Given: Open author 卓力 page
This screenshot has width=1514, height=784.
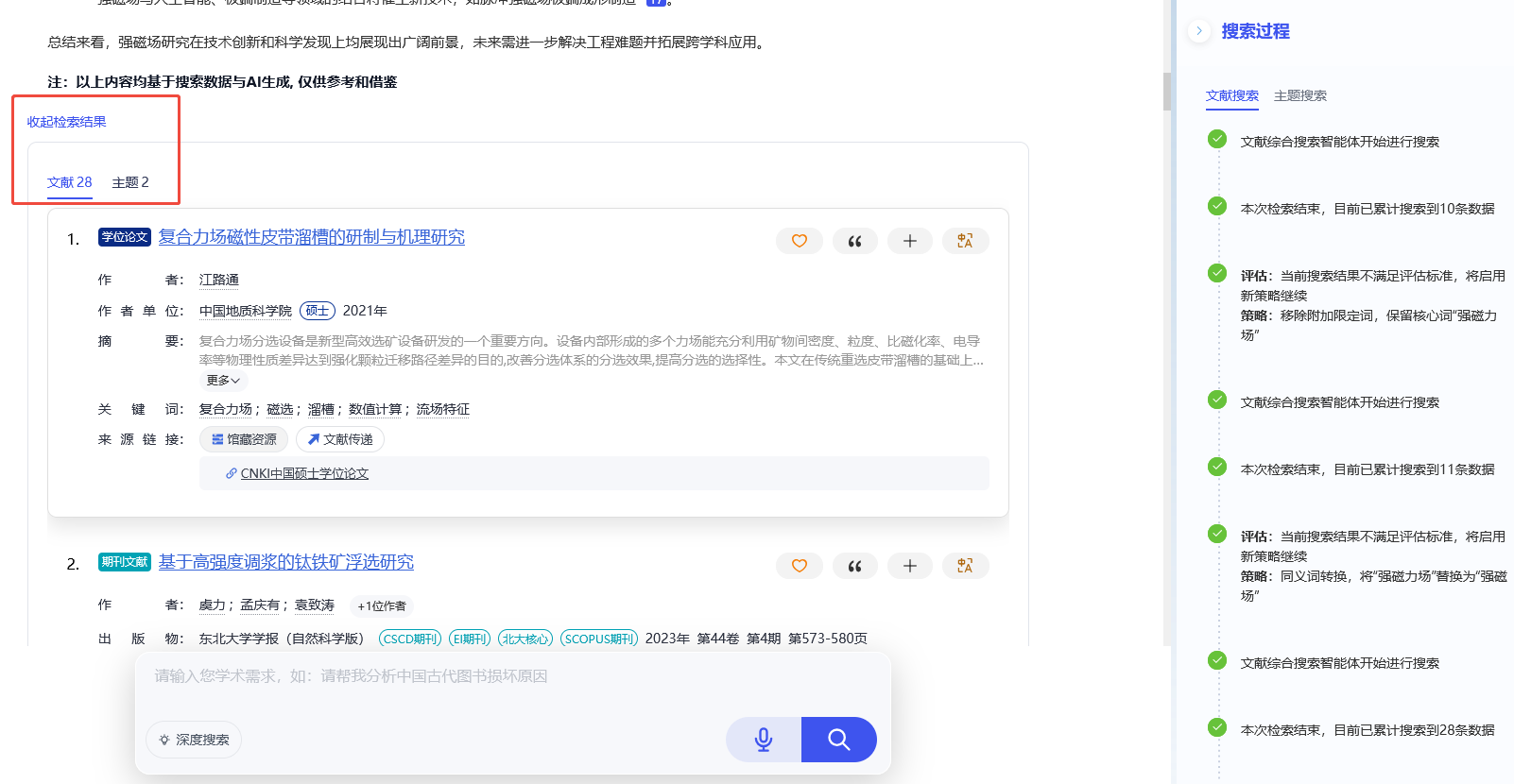Looking at the screenshot, I should [213, 605].
